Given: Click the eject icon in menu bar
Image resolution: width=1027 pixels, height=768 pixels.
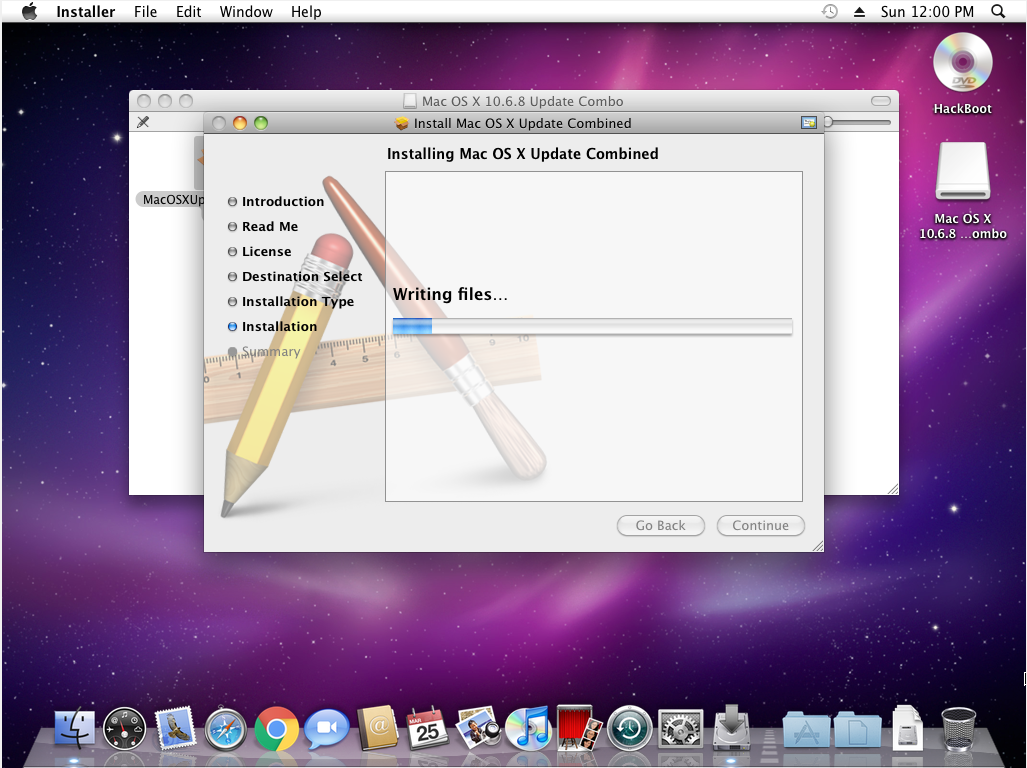Looking at the screenshot, I should (859, 12).
